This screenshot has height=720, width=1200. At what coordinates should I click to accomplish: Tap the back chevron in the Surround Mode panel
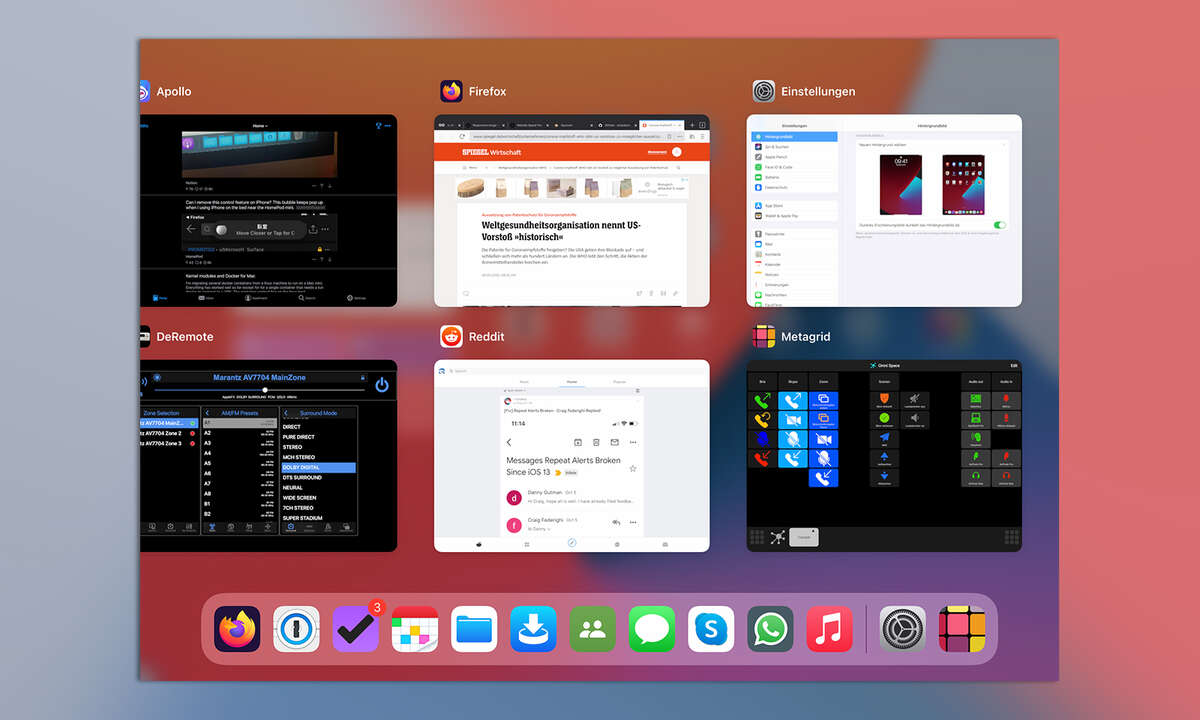(287, 412)
